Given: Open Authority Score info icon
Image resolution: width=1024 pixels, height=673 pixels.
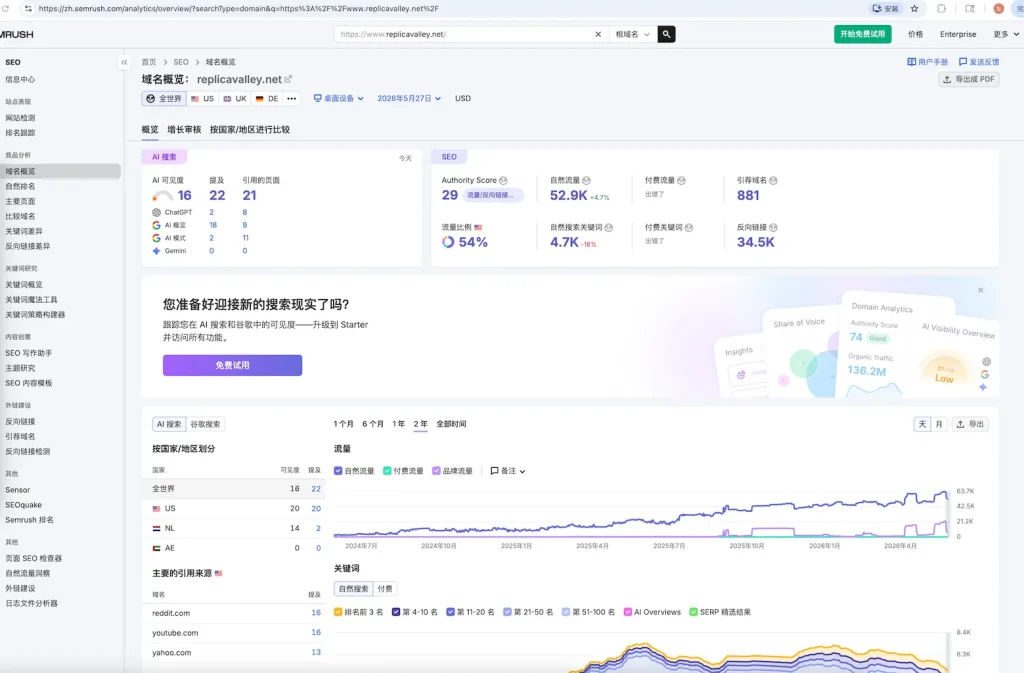Looking at the screenshot, I should pos(503,181).
